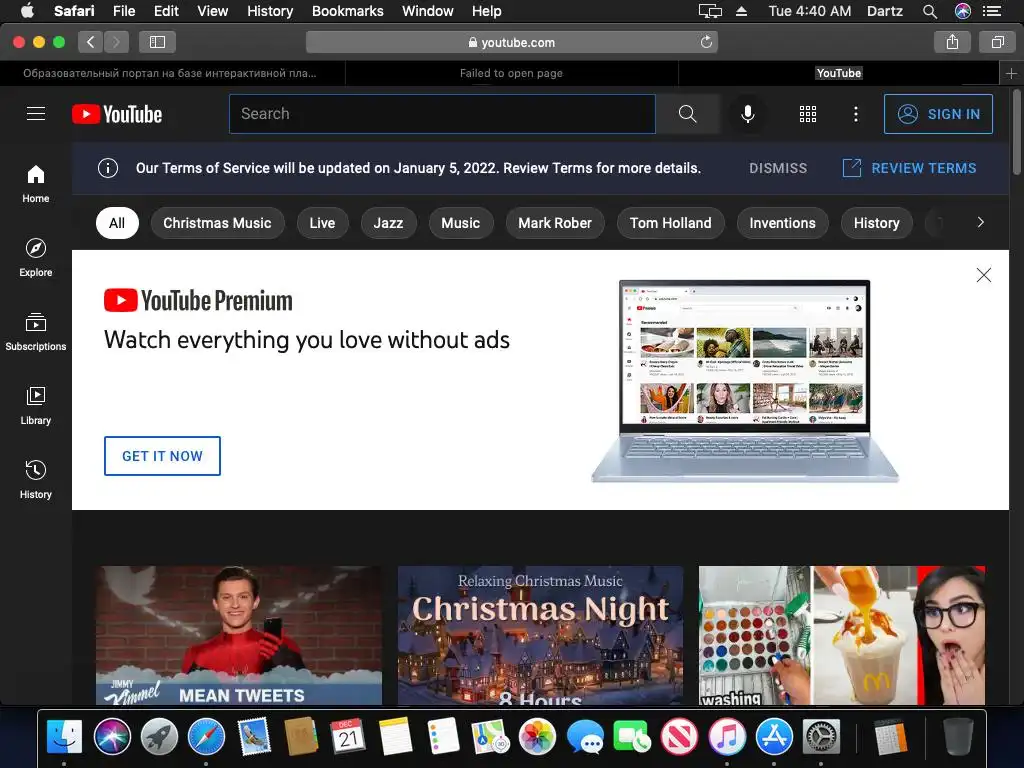Go to the YouTube logo home link
Screen dimensions: 1024x768
click(x=117, y=114)
